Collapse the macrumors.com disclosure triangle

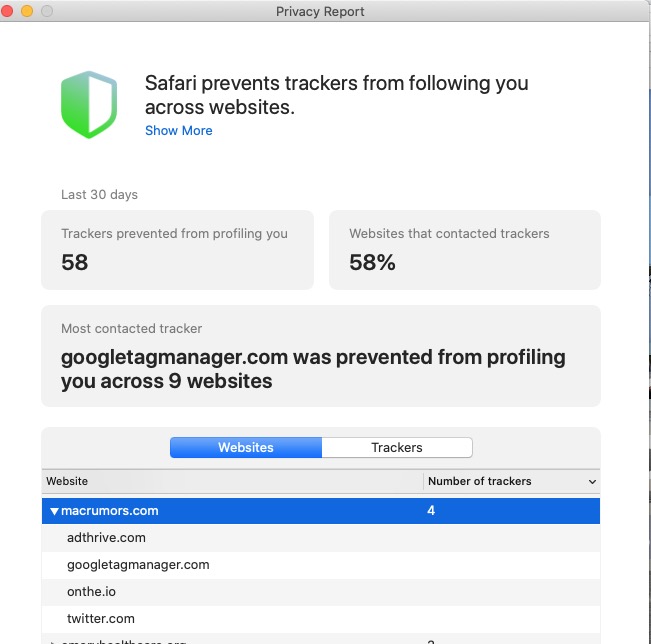[54, 511]
